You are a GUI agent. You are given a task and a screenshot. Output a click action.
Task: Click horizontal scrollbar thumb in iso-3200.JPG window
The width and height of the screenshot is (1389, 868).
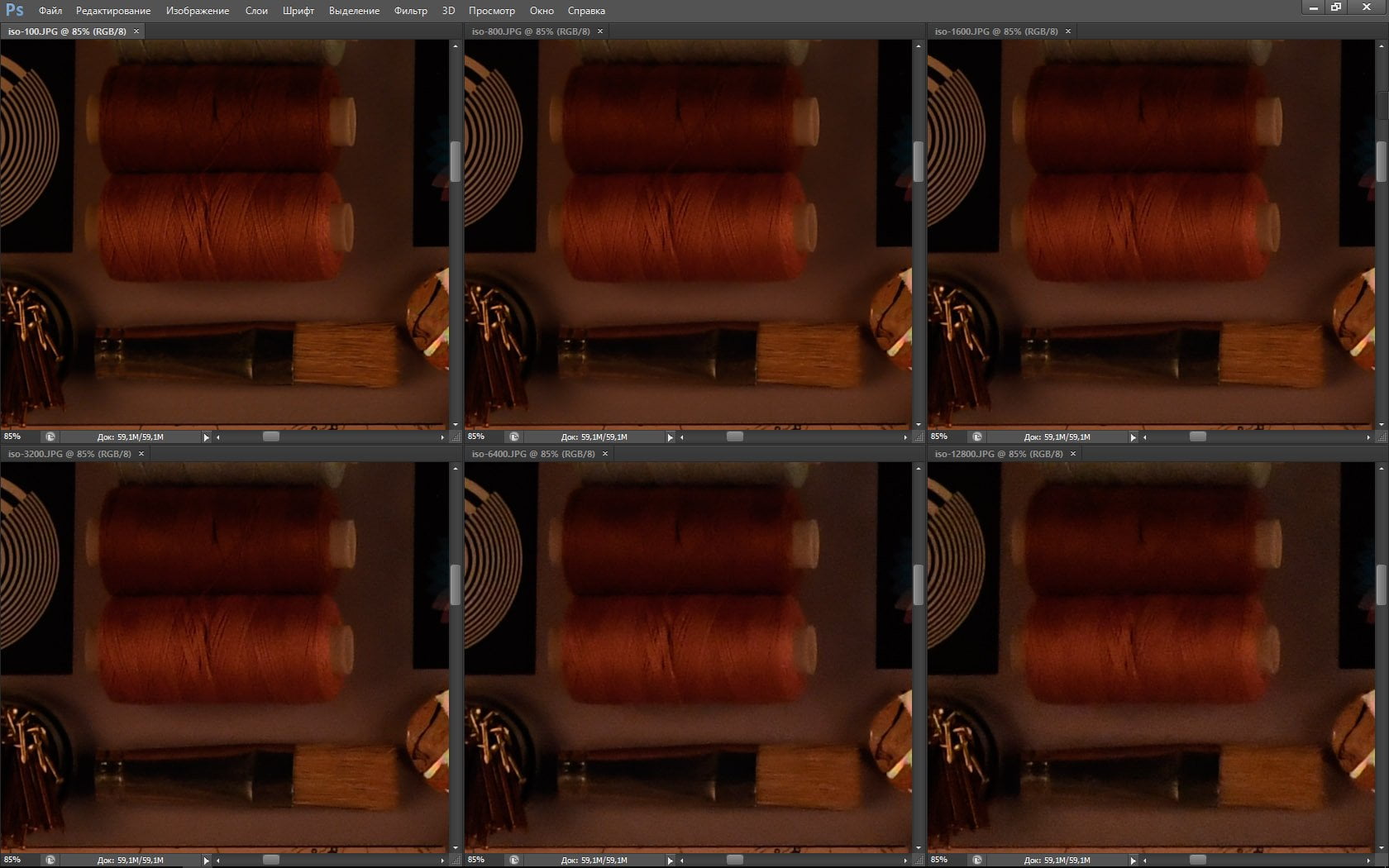(x=271, y=860)
